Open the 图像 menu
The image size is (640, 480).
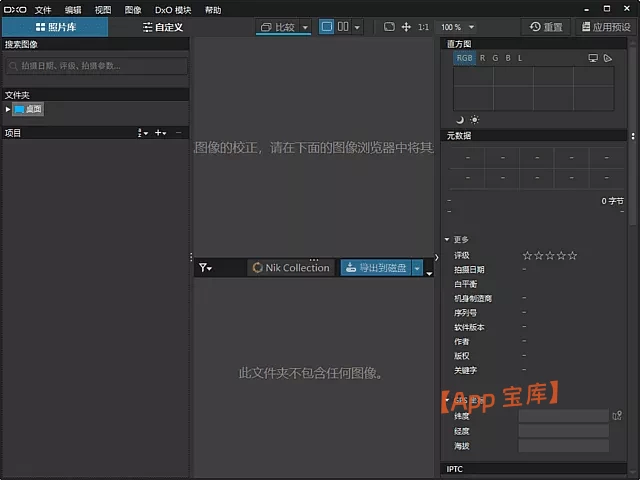[x=133, y=10]
